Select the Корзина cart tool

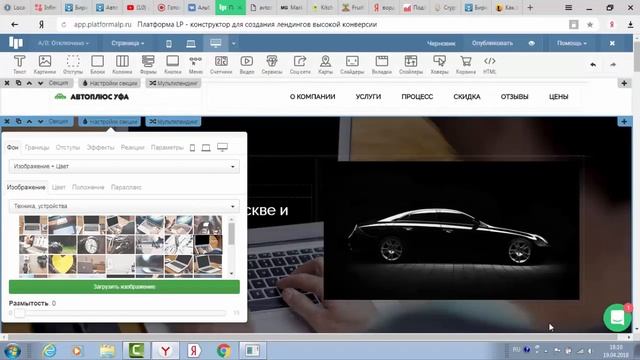tap(466, 64)
